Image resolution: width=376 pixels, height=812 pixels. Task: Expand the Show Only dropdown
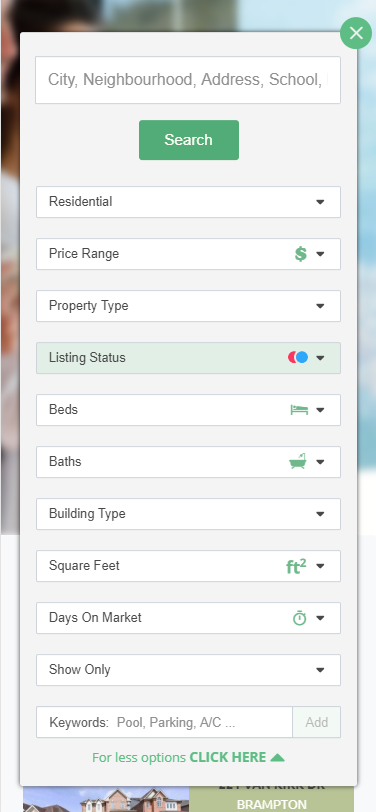coord(189,670)
